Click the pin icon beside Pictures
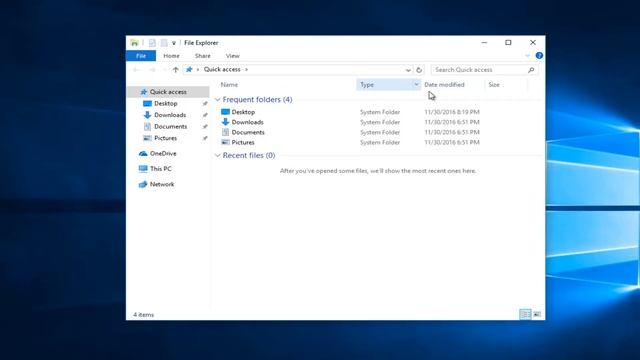 [x=205, y=138]
